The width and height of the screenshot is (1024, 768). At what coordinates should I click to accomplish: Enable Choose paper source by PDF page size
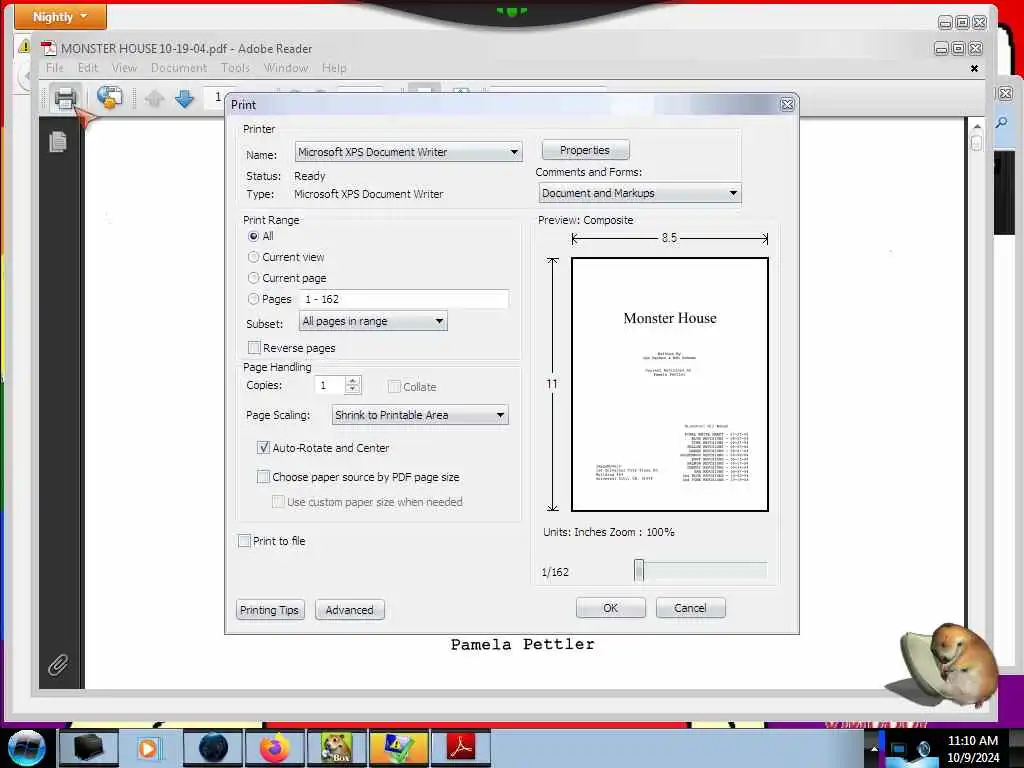pyautogui.click(x=263, y=477)
